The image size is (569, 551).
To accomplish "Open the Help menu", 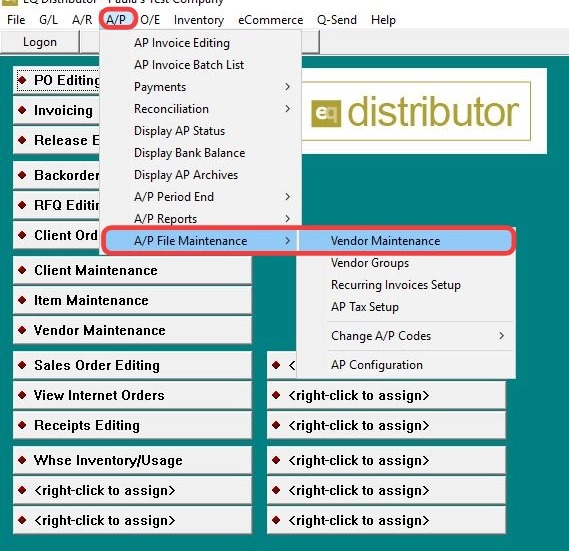I will click(x=383, y=20).
